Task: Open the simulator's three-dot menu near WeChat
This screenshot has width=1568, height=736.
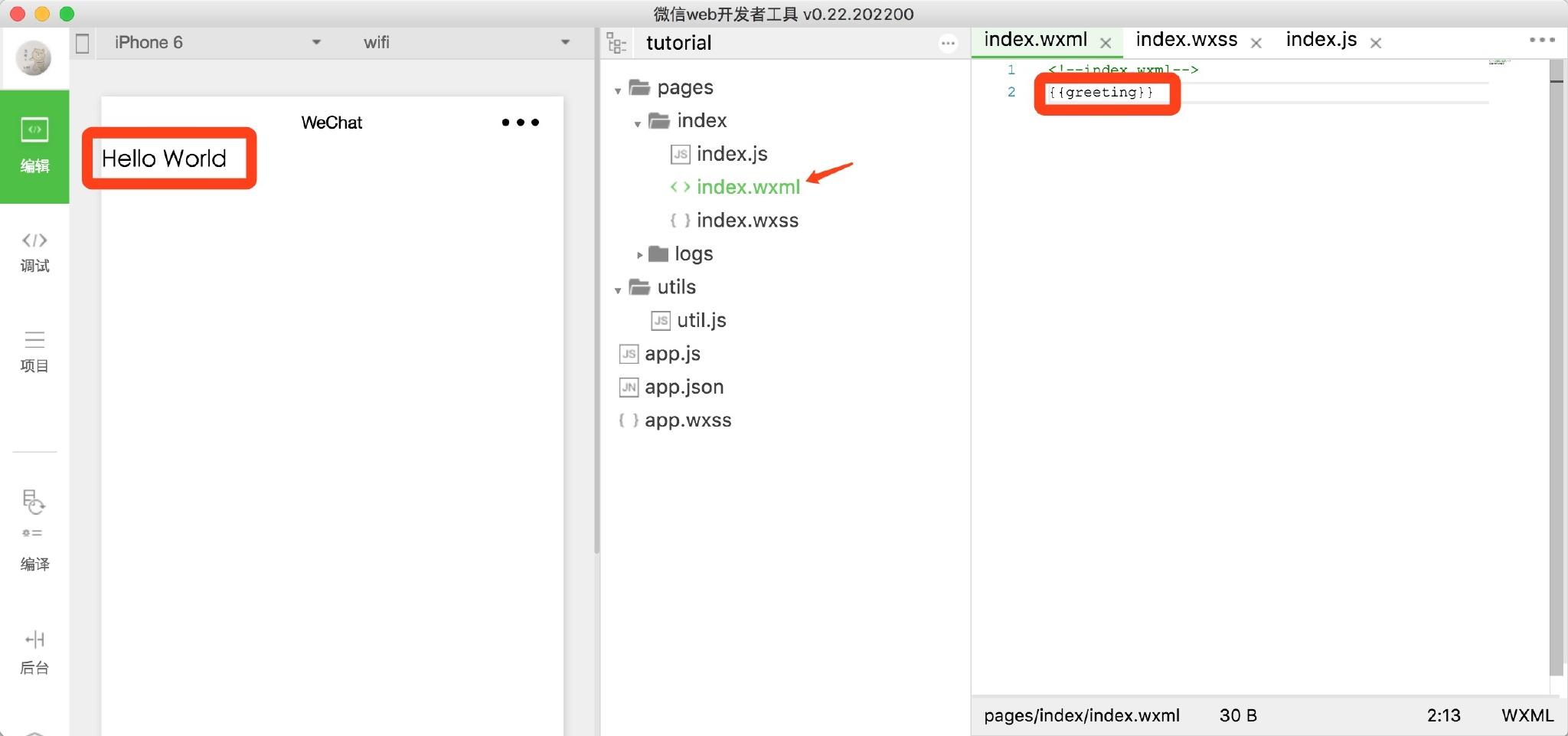Action: click(x=520, y=123)
